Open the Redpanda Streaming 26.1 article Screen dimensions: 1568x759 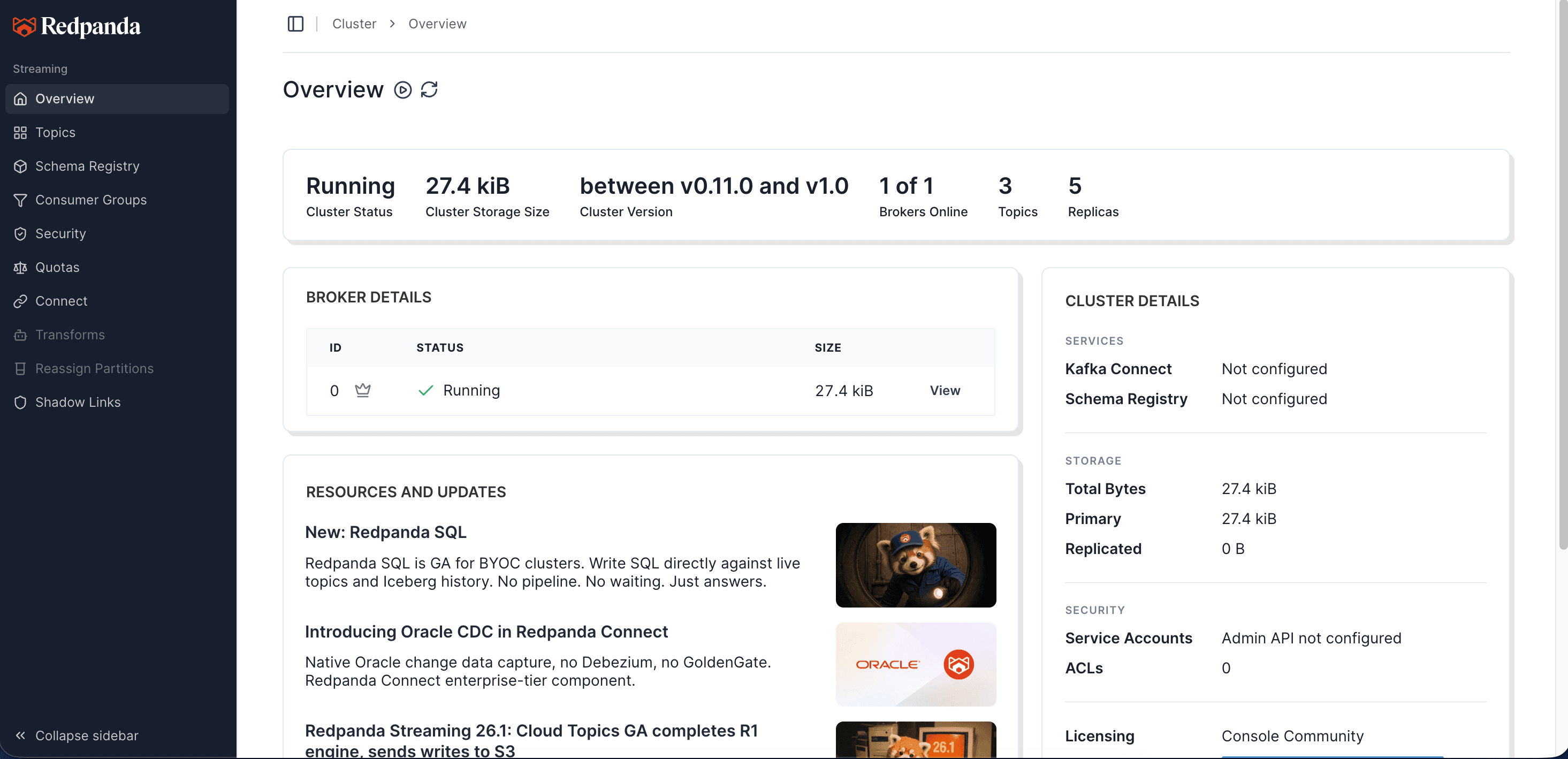coord(531,740)
